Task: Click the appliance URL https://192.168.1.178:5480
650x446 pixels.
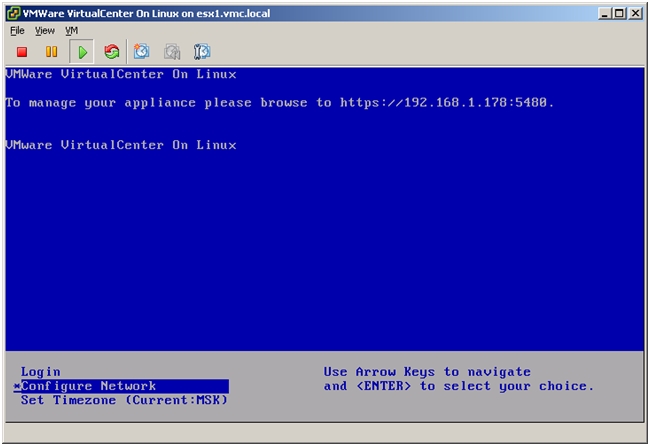Action: point(446,102)
